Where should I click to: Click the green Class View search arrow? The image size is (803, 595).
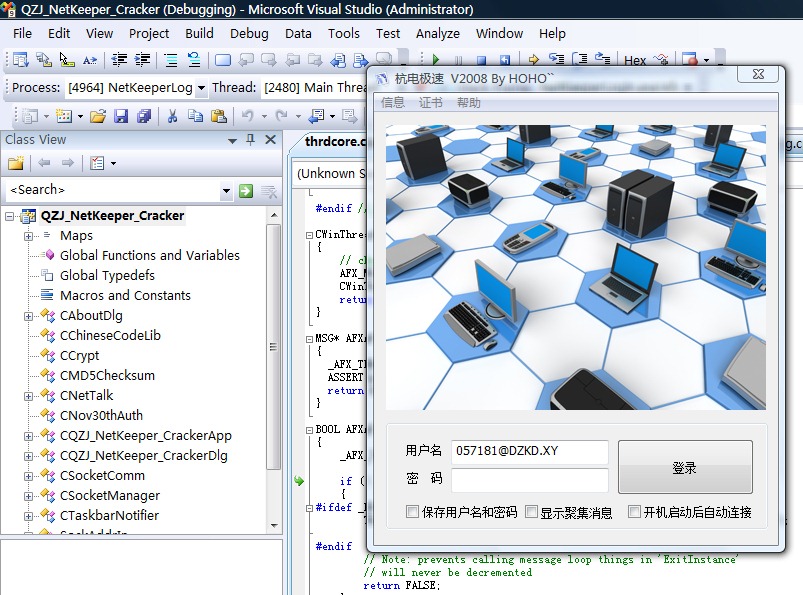pos(246,190)
